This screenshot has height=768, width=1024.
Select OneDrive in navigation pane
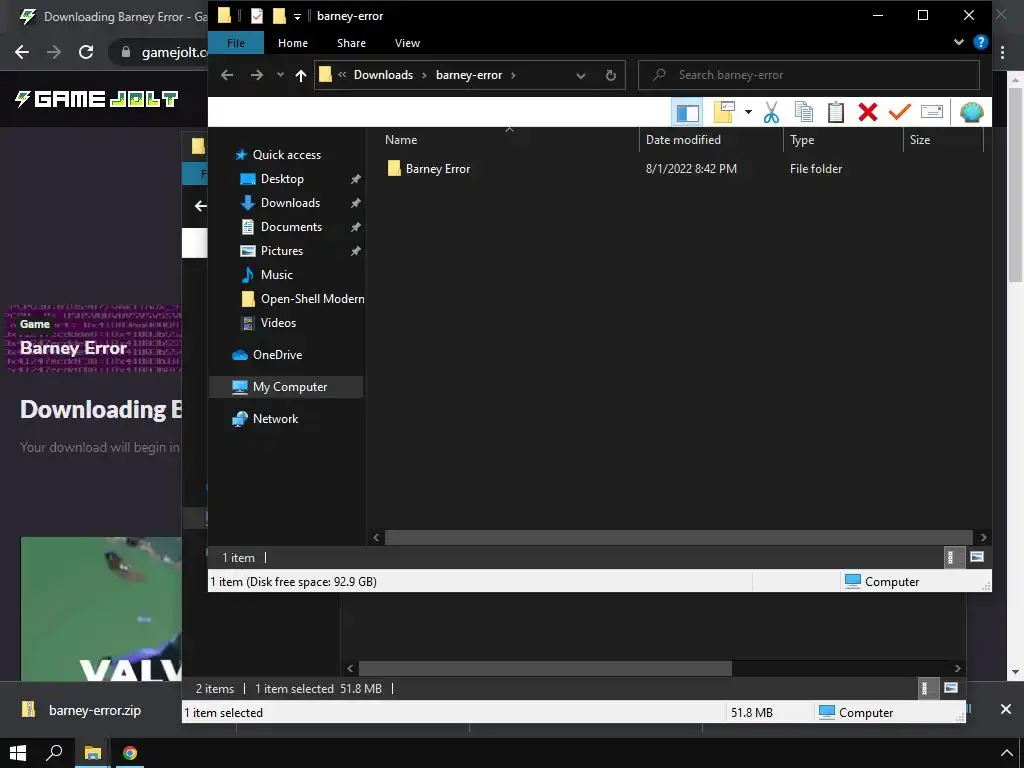coord(278,355)
